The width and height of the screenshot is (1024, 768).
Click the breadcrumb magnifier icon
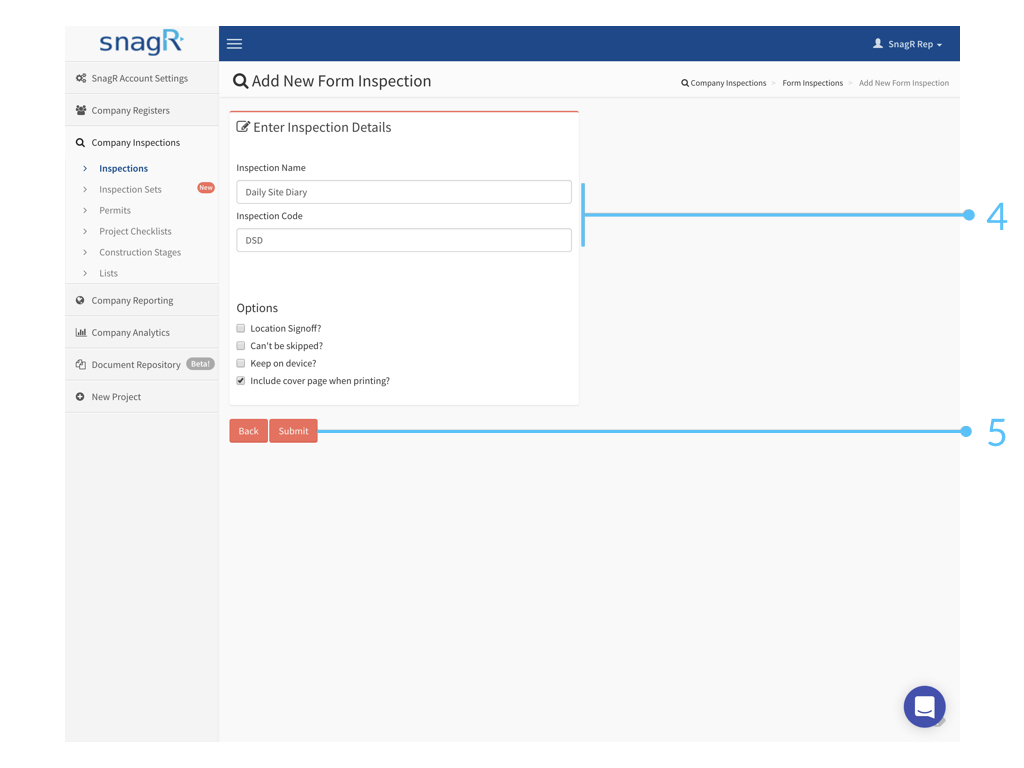pos(685,83)
